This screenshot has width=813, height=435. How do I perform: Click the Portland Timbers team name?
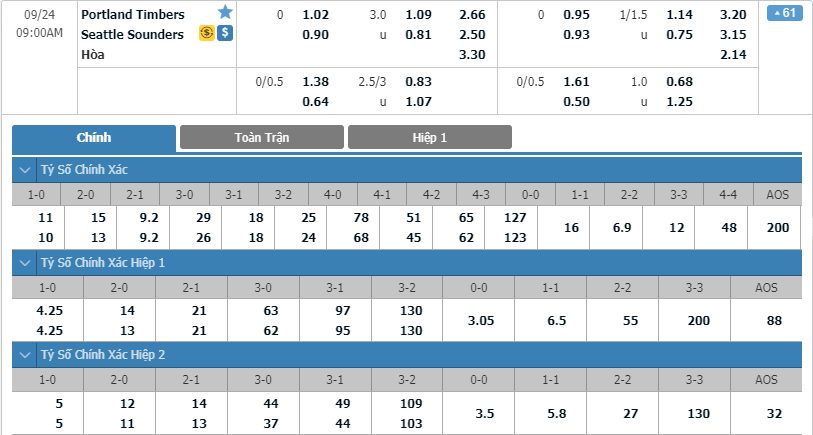coord(133,15)
